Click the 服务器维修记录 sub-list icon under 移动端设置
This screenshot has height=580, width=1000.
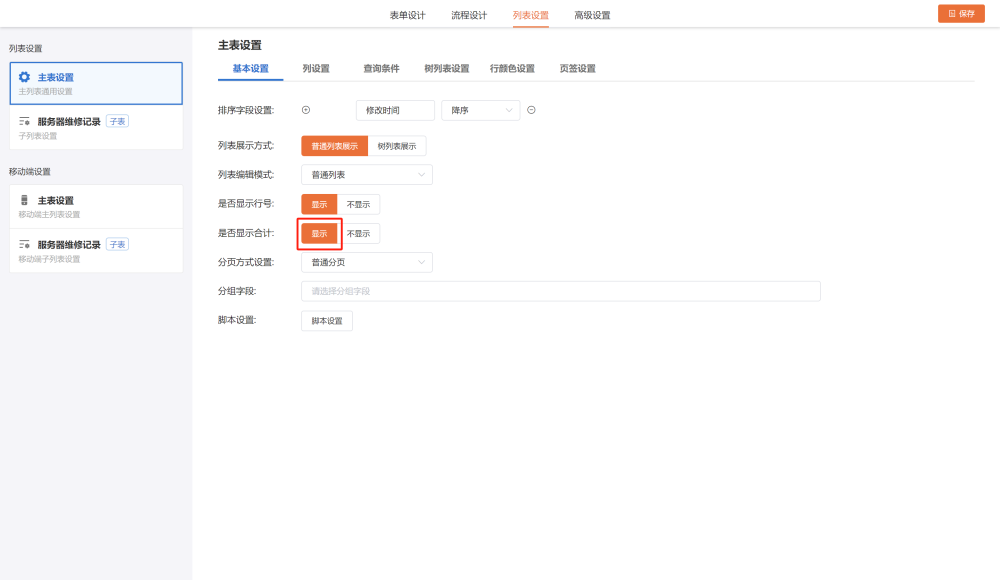[x=25, y=244]
